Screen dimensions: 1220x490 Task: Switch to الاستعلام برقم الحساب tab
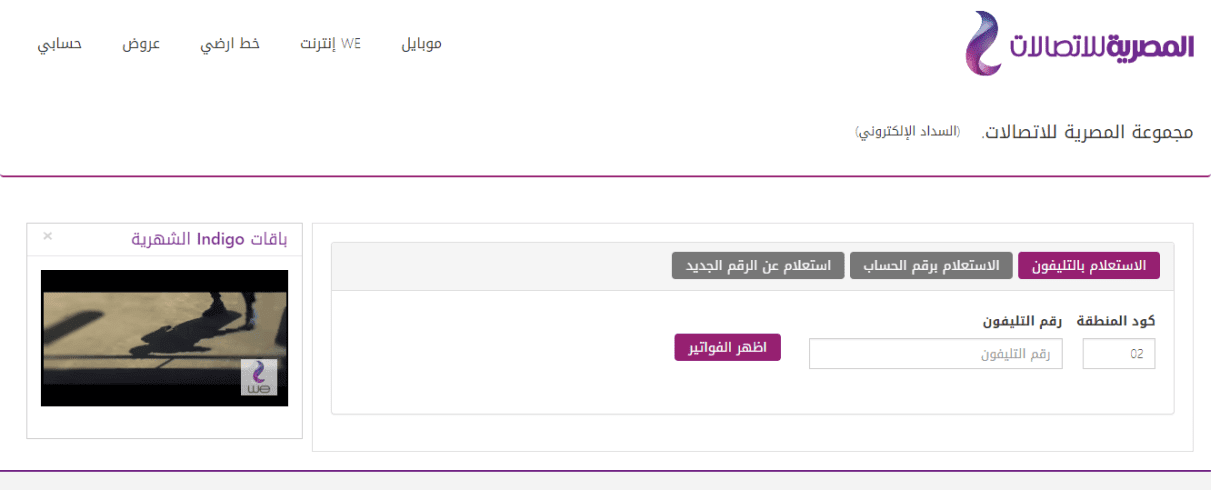[930, 266]
